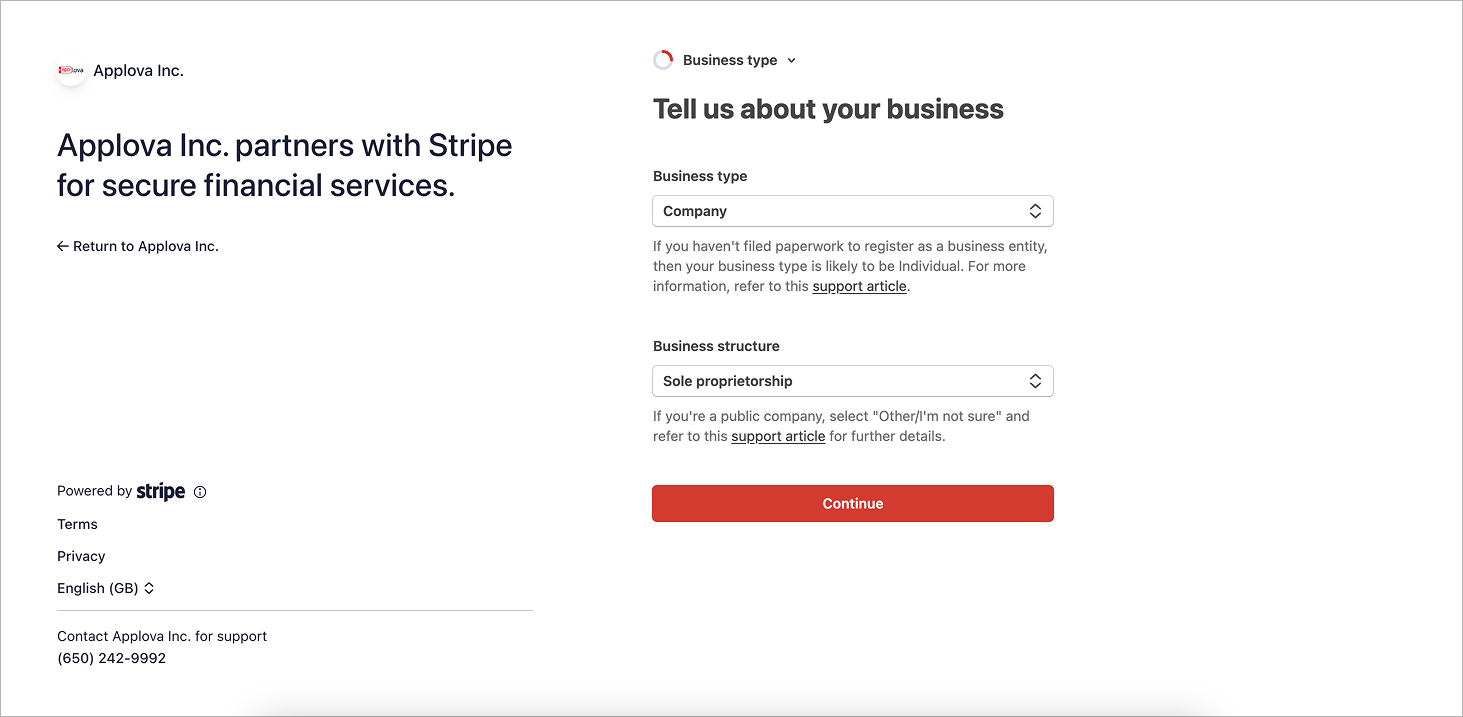Click the up-down arrows in Business structure field

coord(1035,381)
